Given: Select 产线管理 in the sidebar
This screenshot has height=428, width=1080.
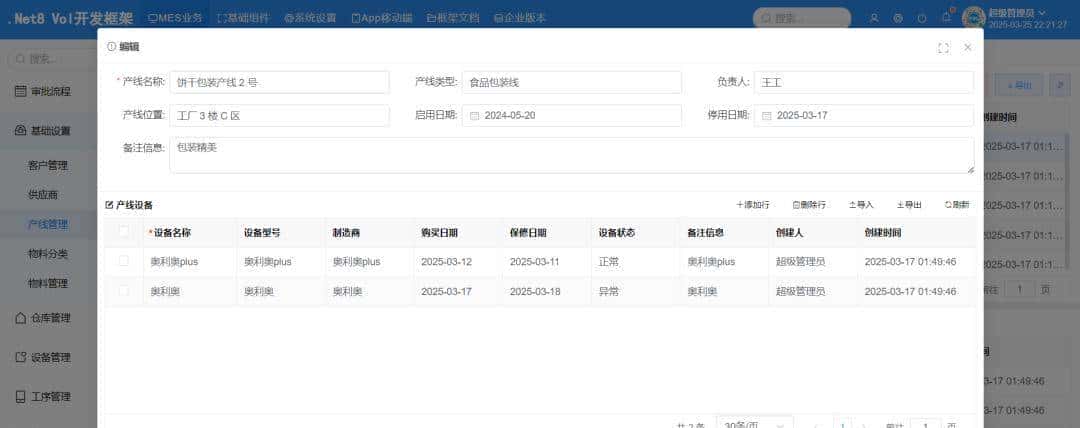Looking at the screenshot, I should tap(48, 224).
